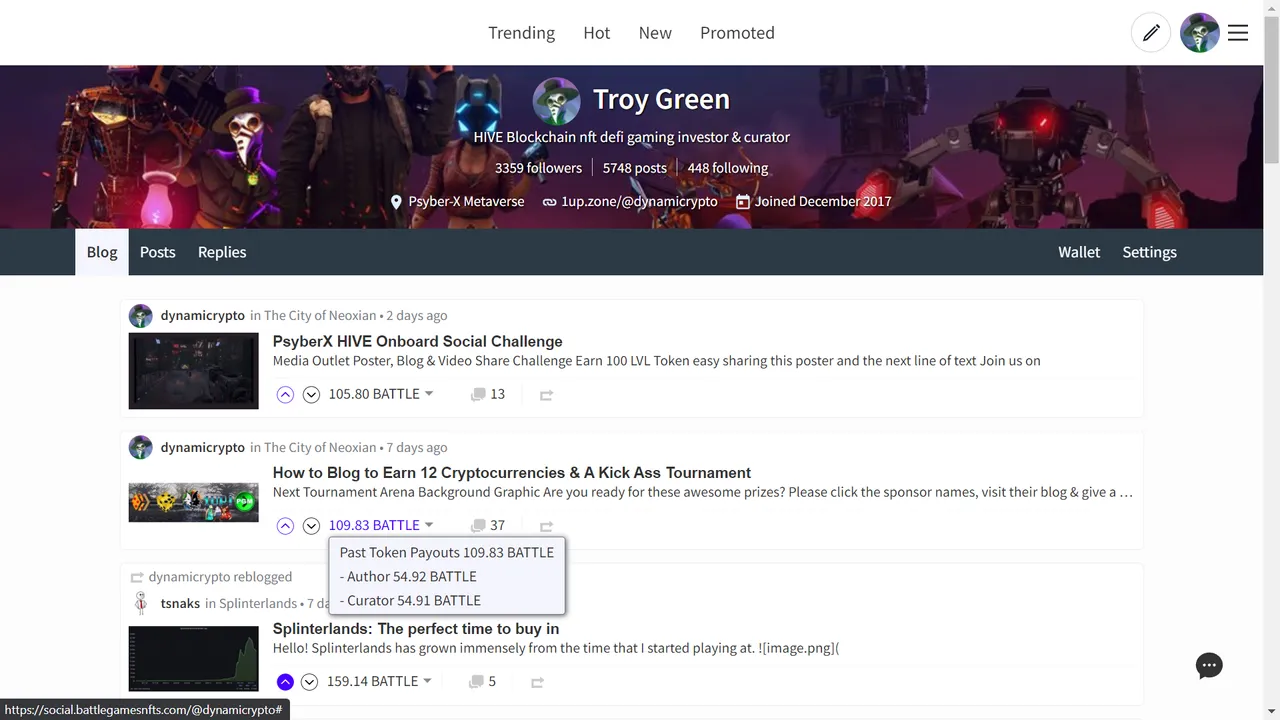Open tsnaks author profile link
The height and width of the screenshot is (720, 1280).
[x=180, y=603]
